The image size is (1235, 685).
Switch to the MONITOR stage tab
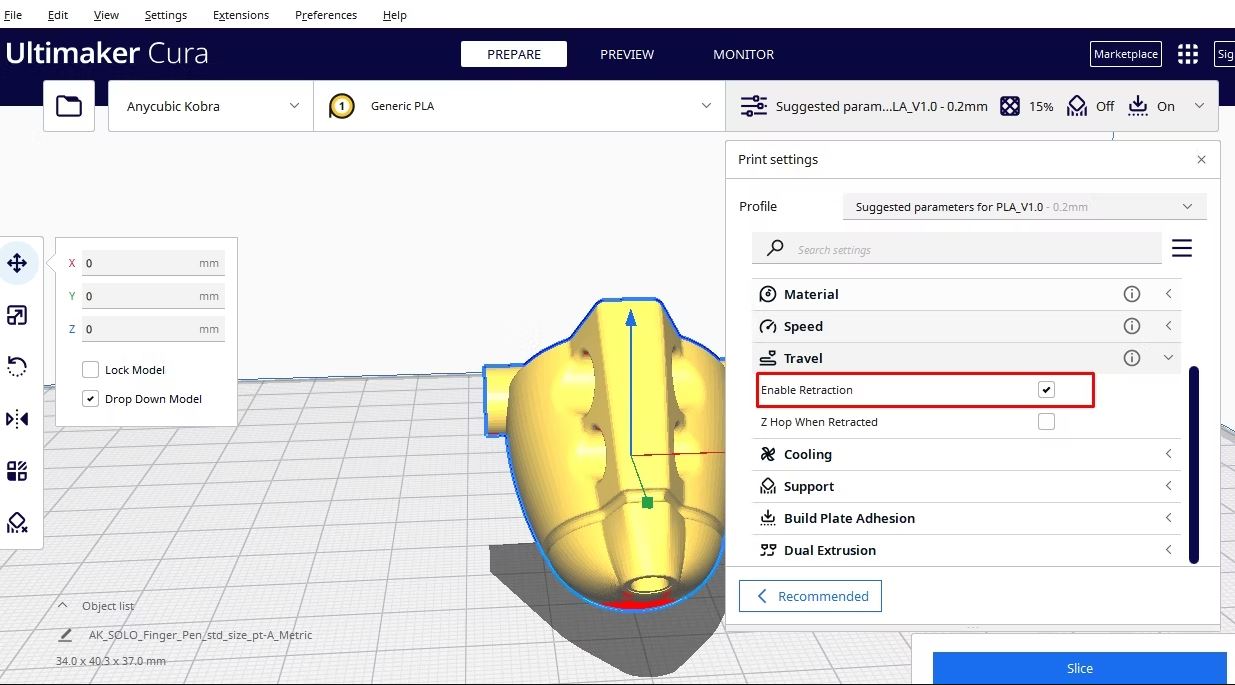[743, 54]
